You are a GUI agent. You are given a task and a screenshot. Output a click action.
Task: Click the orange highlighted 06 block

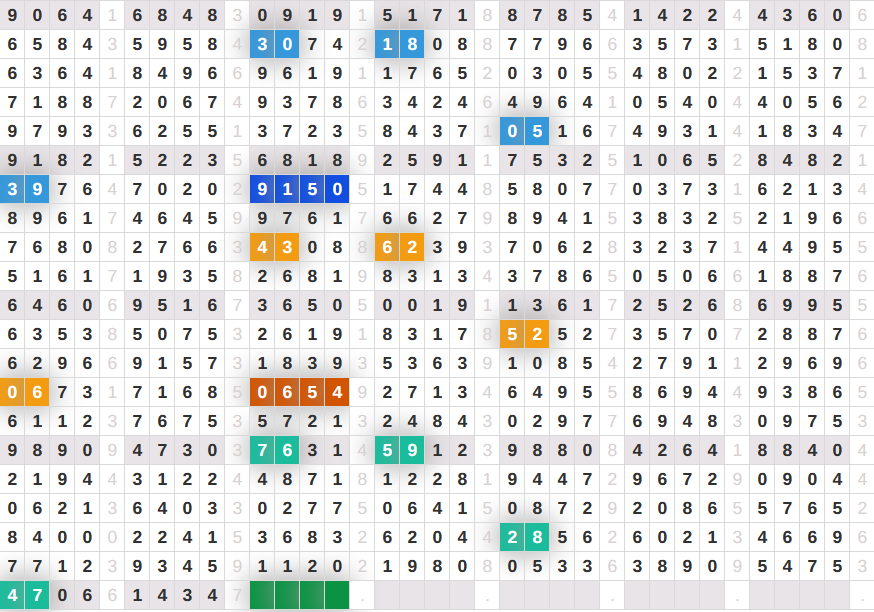24,392
